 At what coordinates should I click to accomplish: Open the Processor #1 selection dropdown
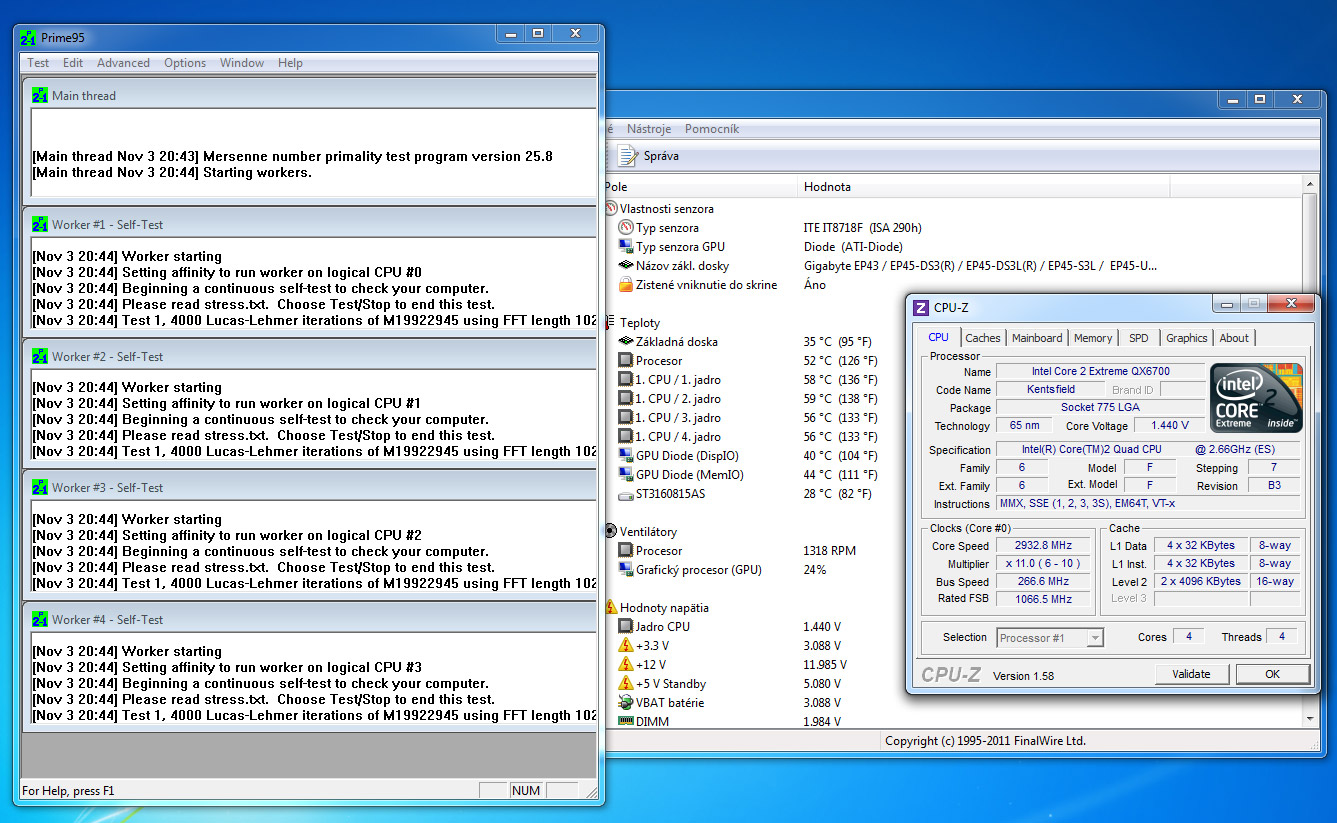point(1050,637)
